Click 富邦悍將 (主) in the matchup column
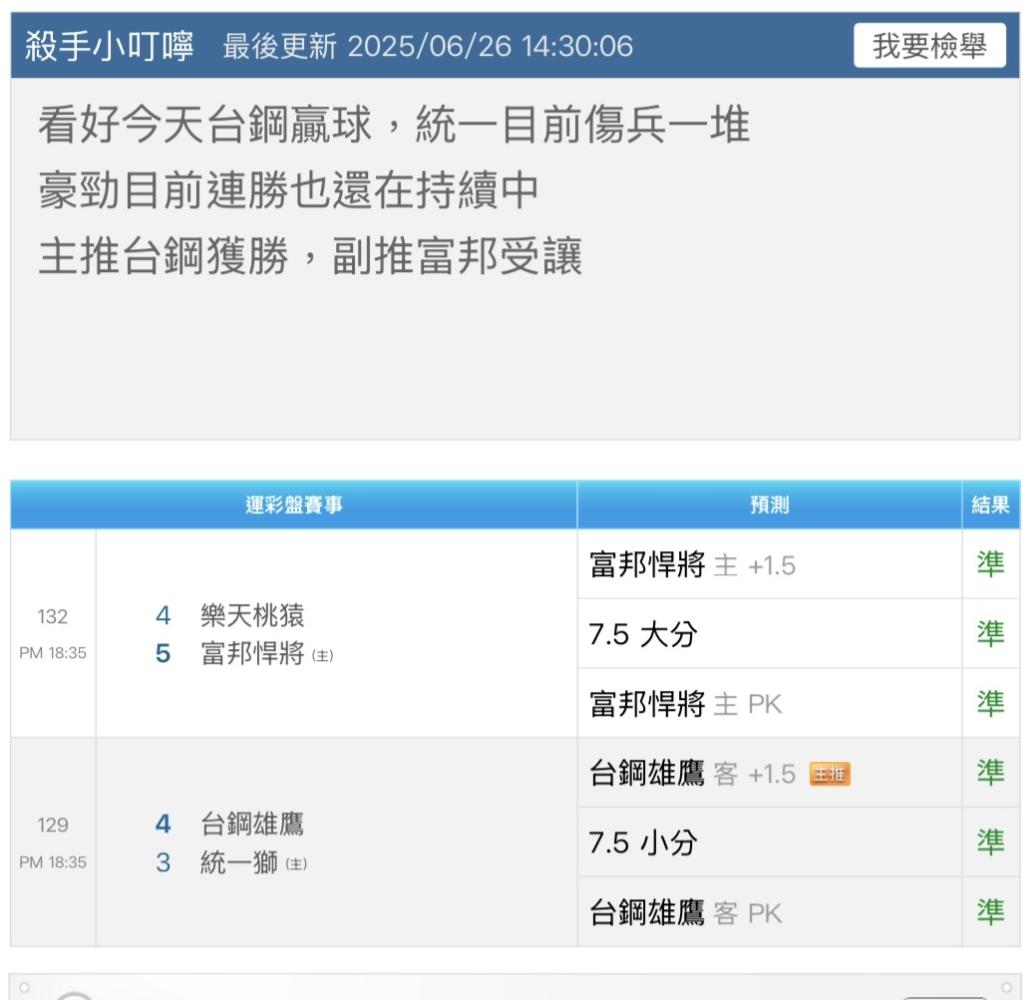Screen dimensions: 1029x1000 click(x=267, y=654)
